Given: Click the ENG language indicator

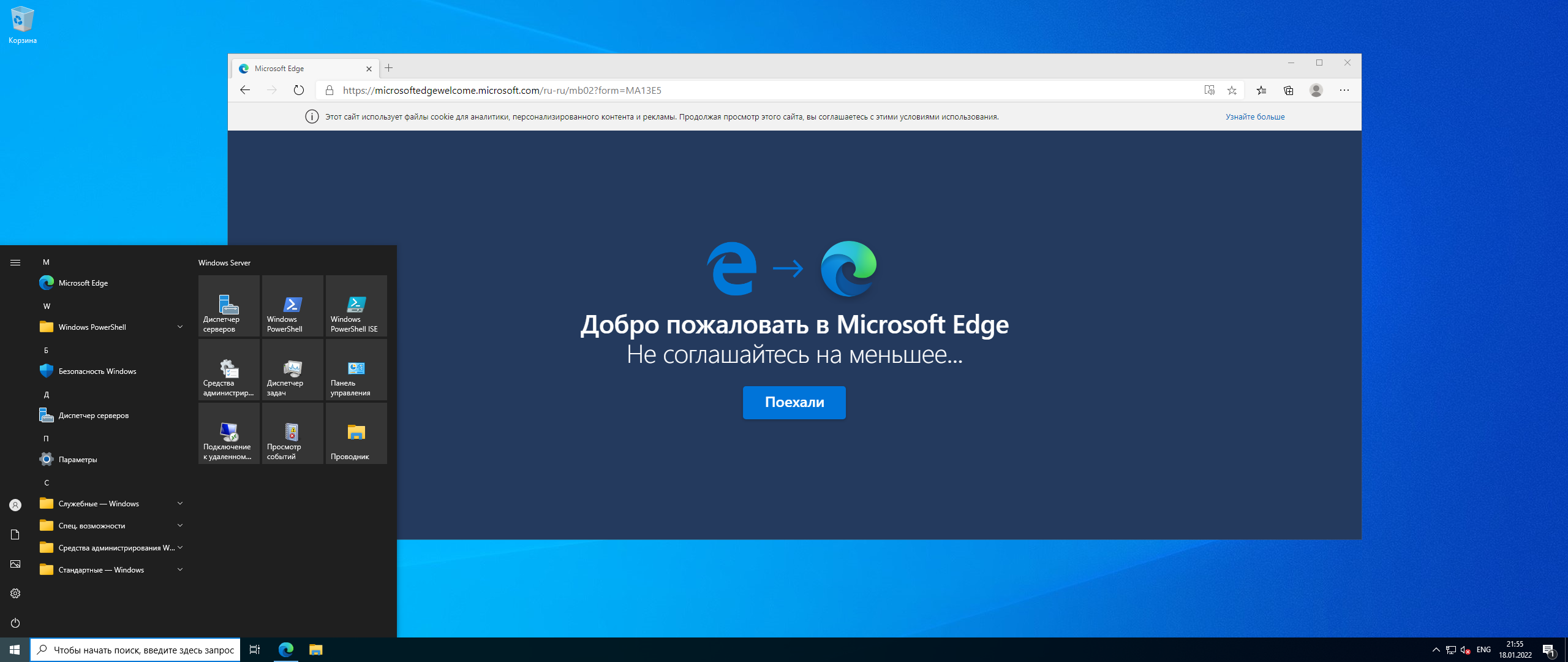Looking at the screenshot, I should pos(1483,650).
